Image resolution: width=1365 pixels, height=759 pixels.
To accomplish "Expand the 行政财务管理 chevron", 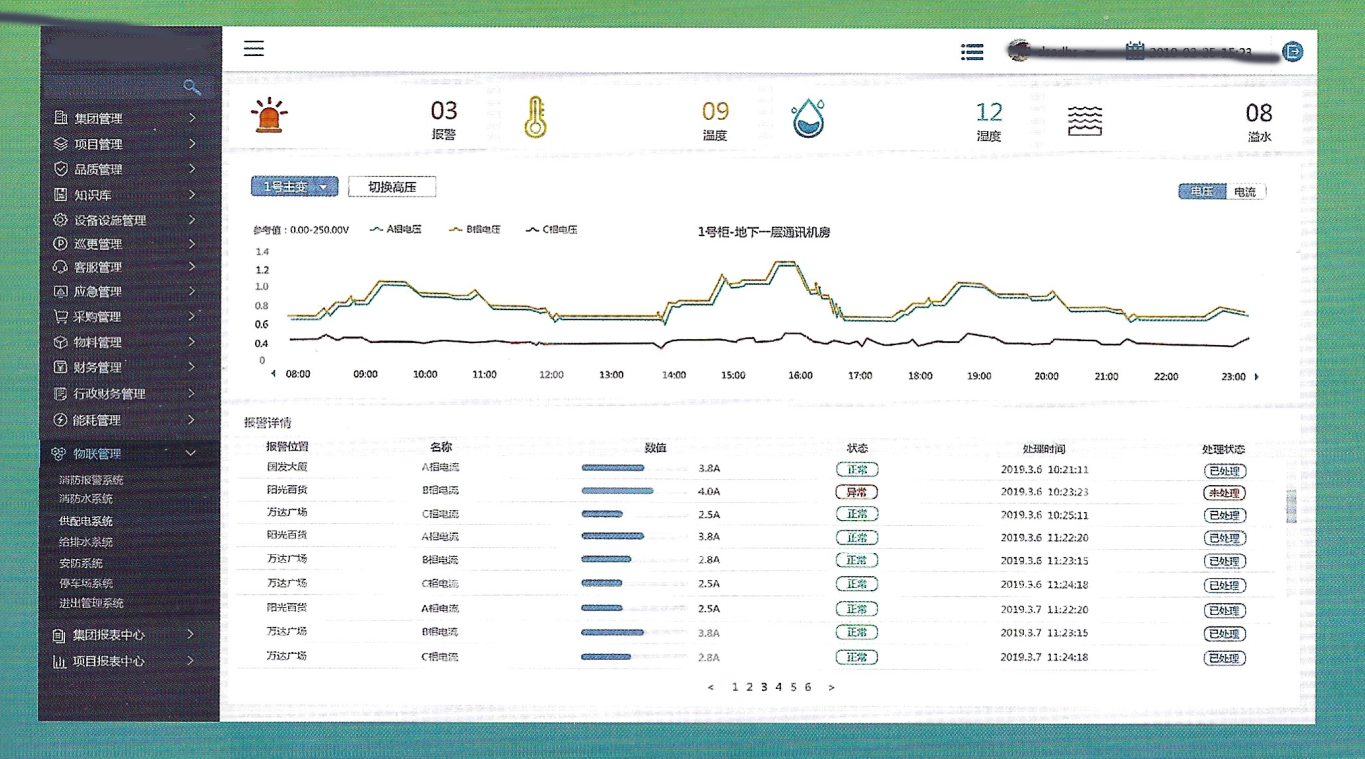I will point(192,393).
